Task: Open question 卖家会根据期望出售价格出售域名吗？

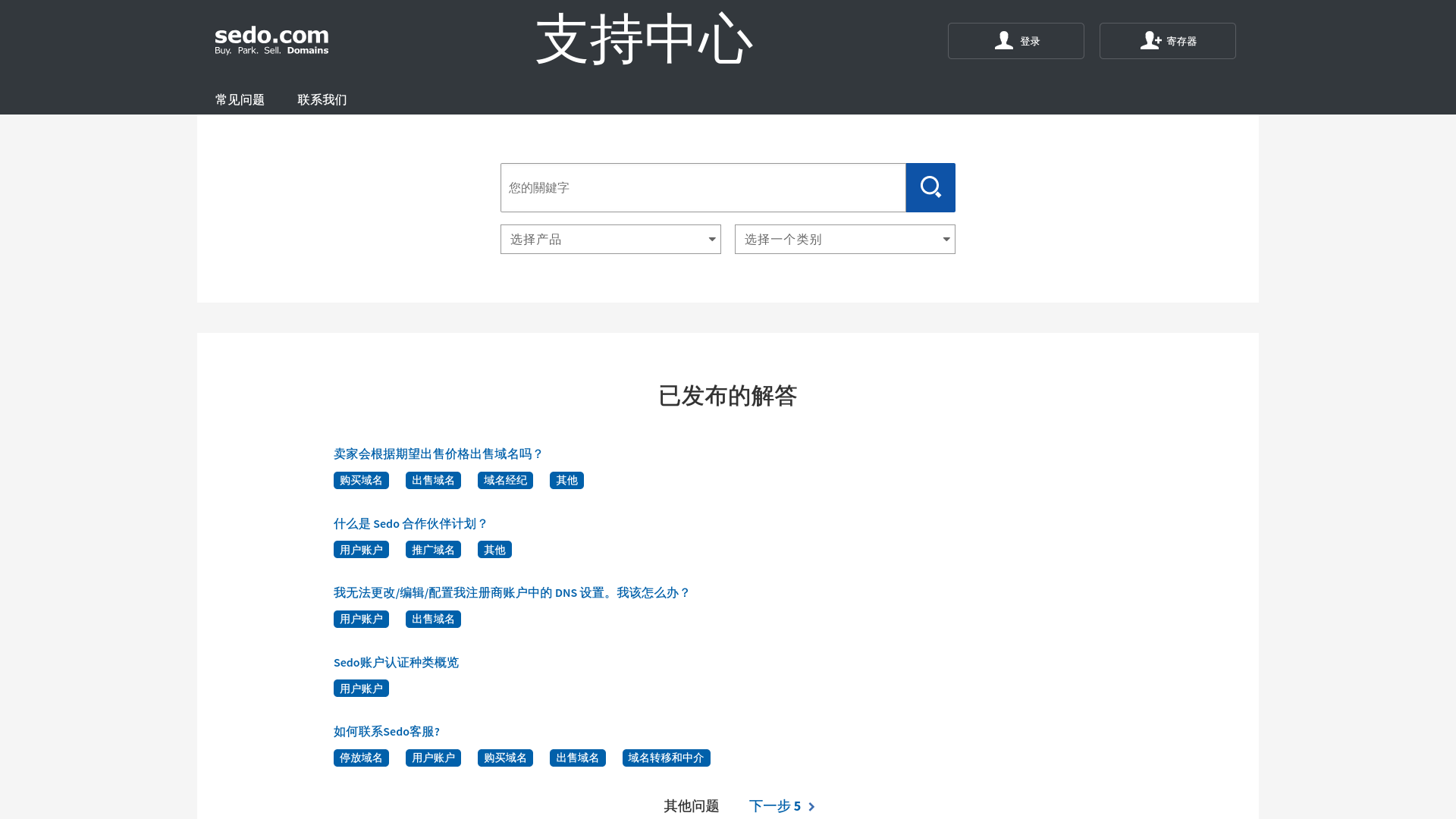Action: [438, 453]
